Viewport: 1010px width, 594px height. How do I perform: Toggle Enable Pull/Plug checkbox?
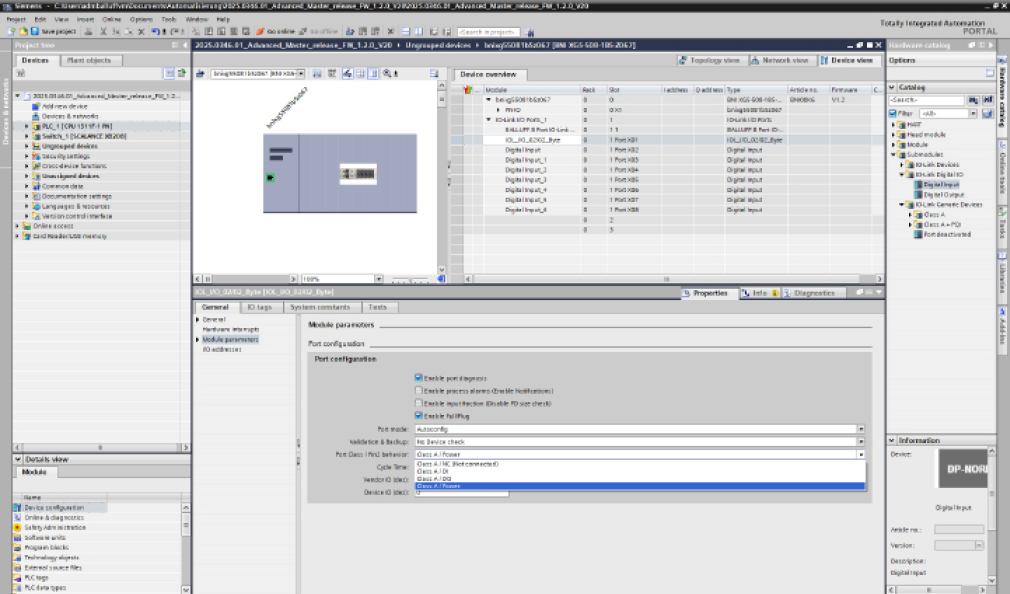click(x=419, y=416)
